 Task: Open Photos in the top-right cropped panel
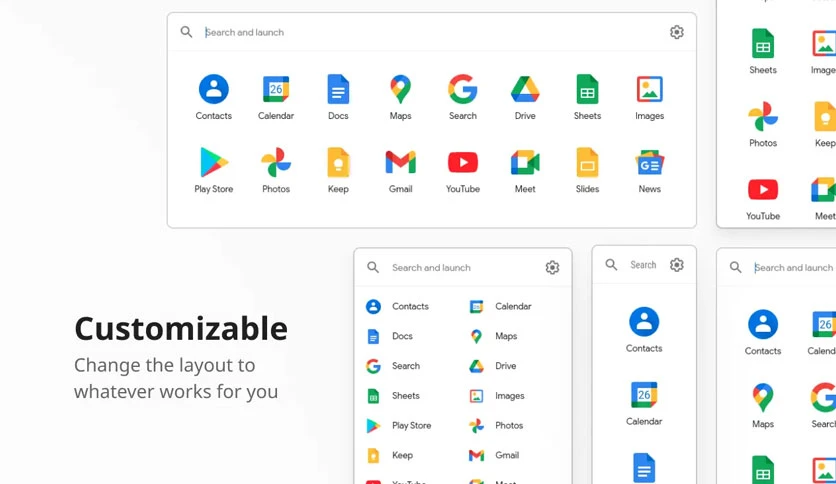[763, 124]
